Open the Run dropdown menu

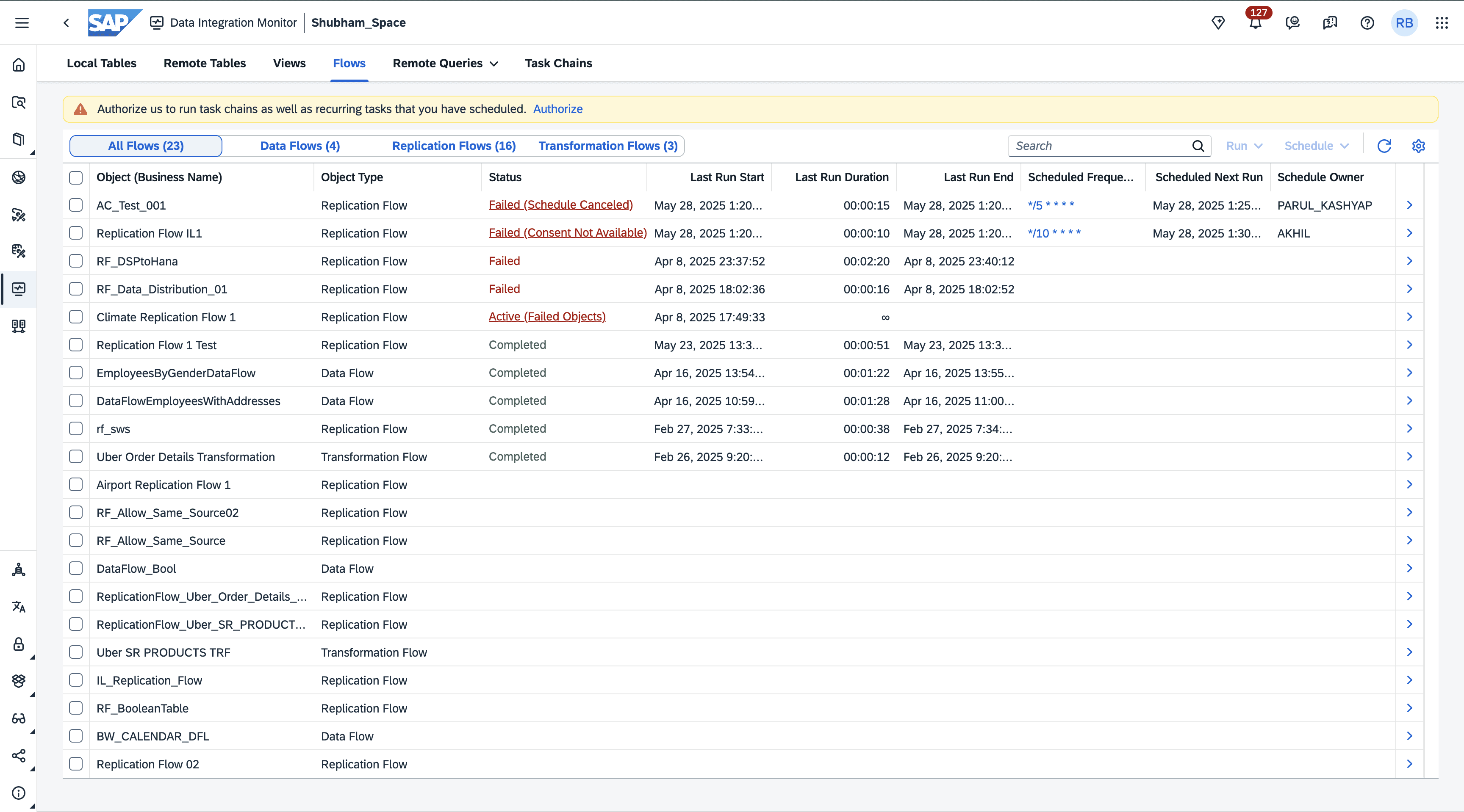click(x=1244, y=146)
